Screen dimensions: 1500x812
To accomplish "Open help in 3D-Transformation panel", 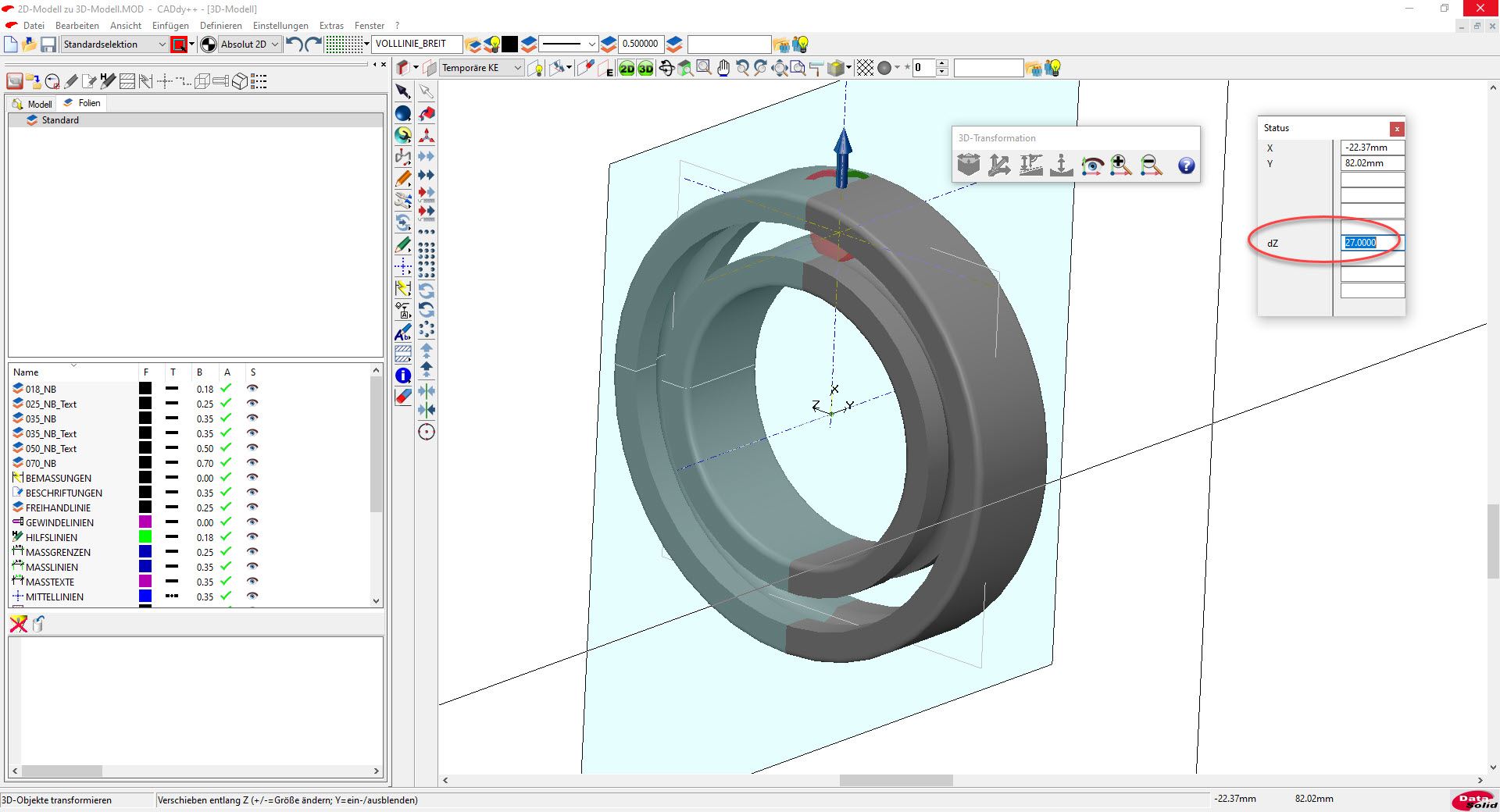I will pos(1186,166).
